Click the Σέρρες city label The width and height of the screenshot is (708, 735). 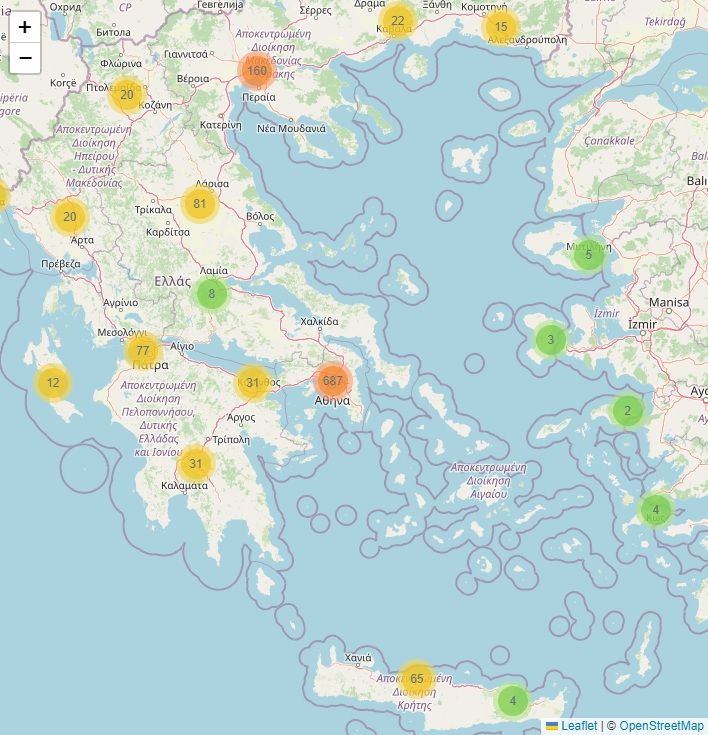coord(316,10)
